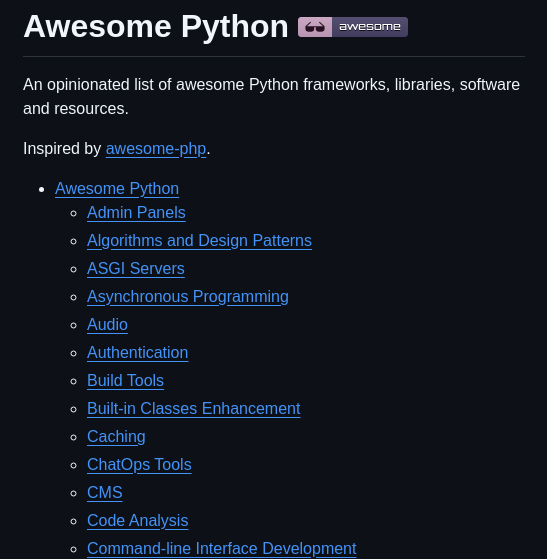Open the Code Analysis link
Viewport: 547px width, 559px height.
[x=138, y=521]
